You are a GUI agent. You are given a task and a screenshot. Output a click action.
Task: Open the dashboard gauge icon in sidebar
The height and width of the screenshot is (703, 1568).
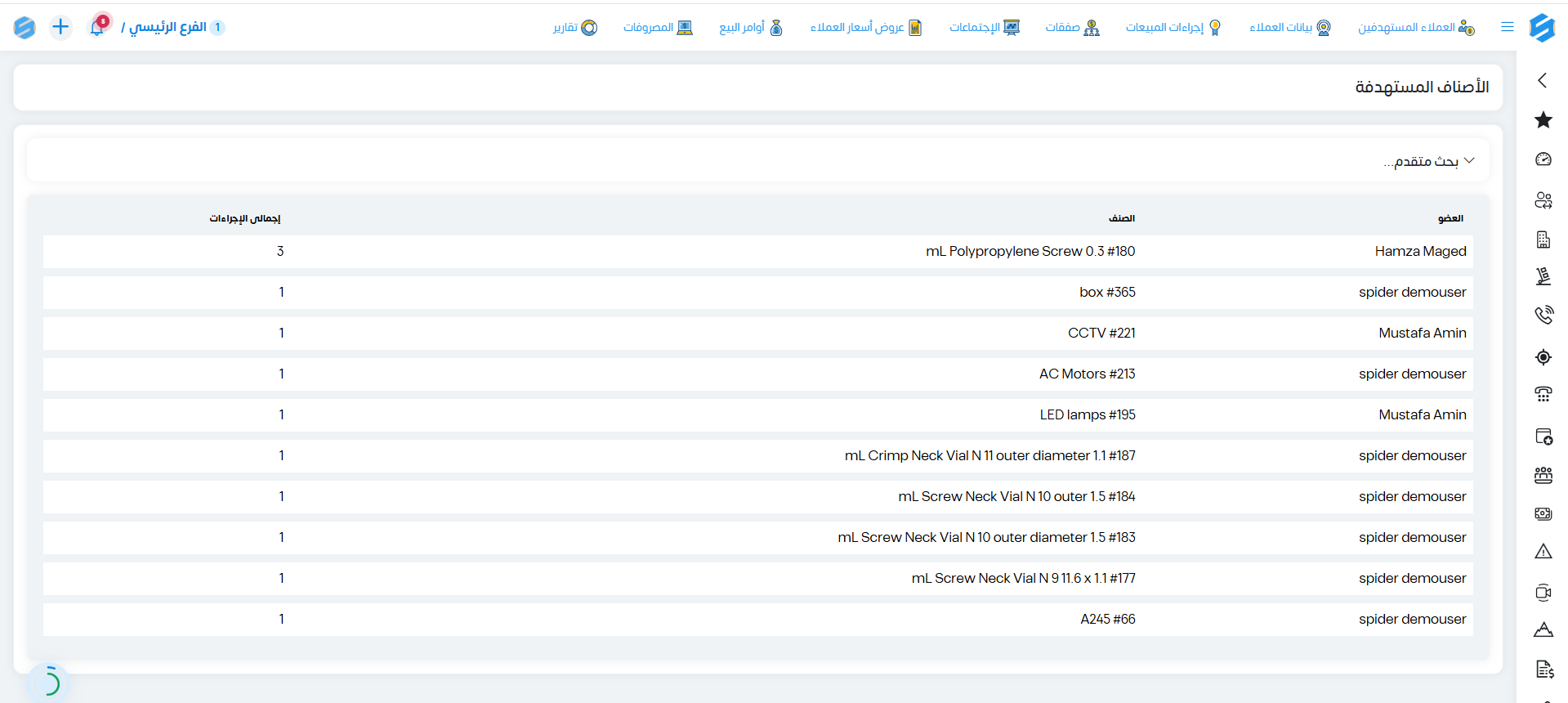click(1543, 159)
